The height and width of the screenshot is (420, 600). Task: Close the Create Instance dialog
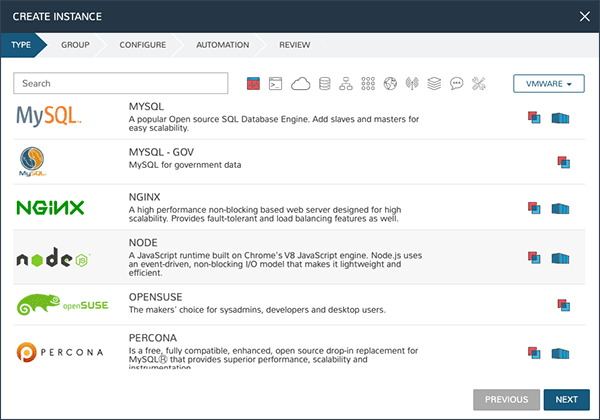585,16
